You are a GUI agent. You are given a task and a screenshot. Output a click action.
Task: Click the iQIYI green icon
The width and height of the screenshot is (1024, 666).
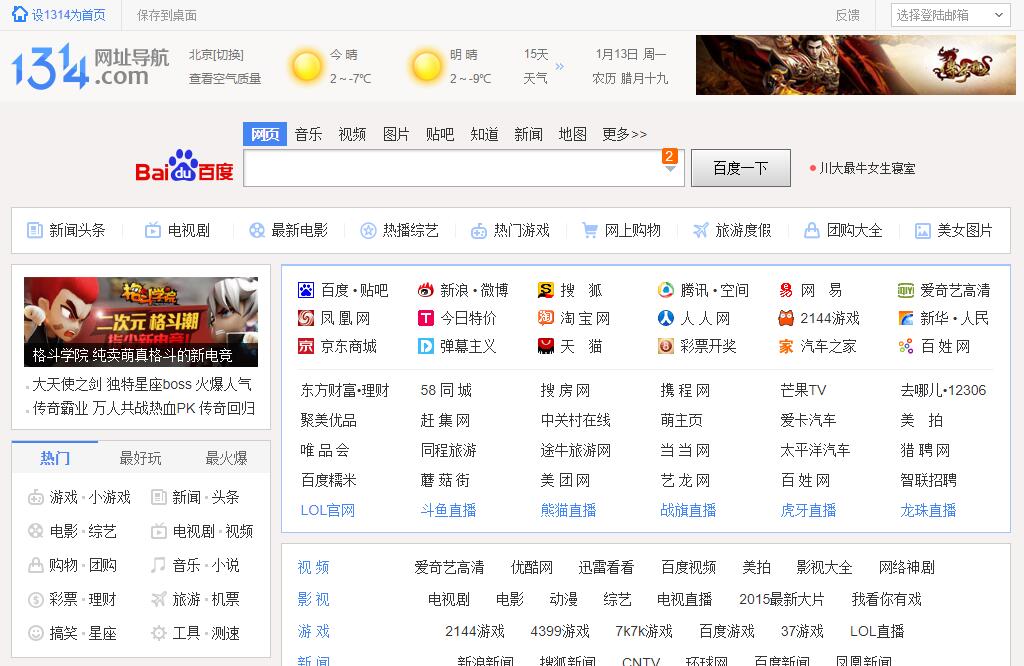[906, 290]
